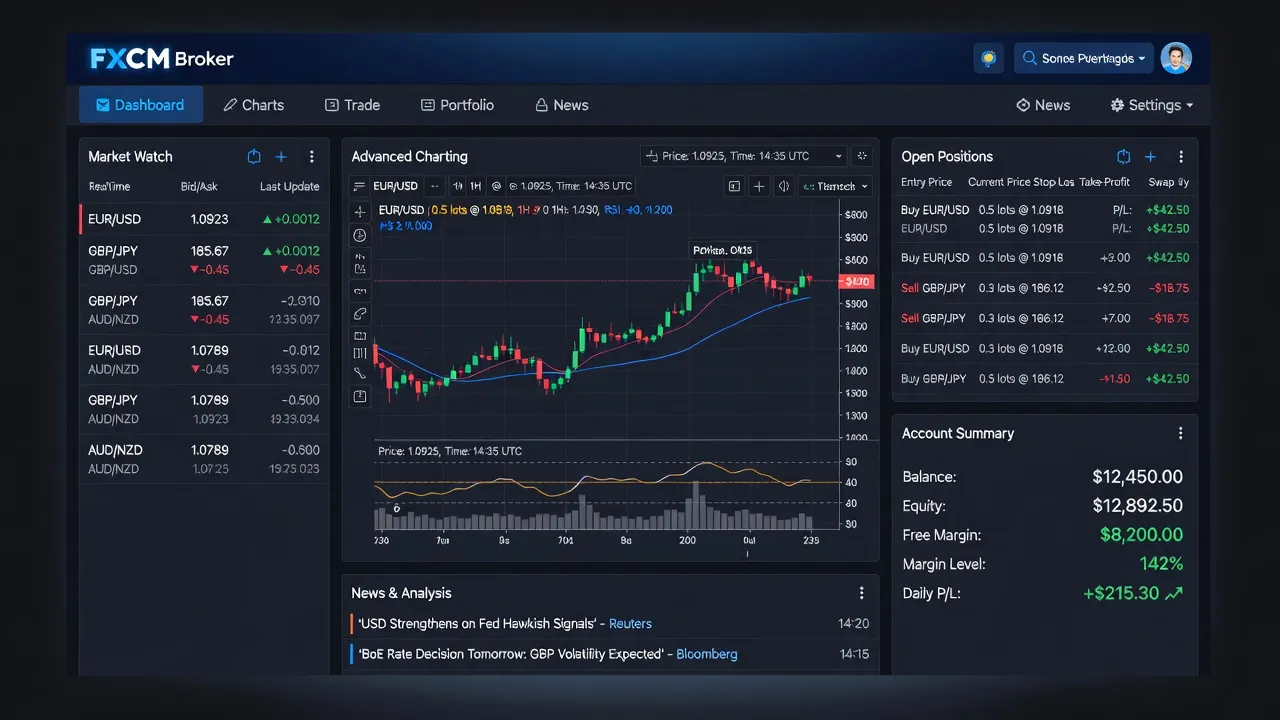
Task: Open the Timech dropdown in chart toolbar
Action: coord(835,186)
